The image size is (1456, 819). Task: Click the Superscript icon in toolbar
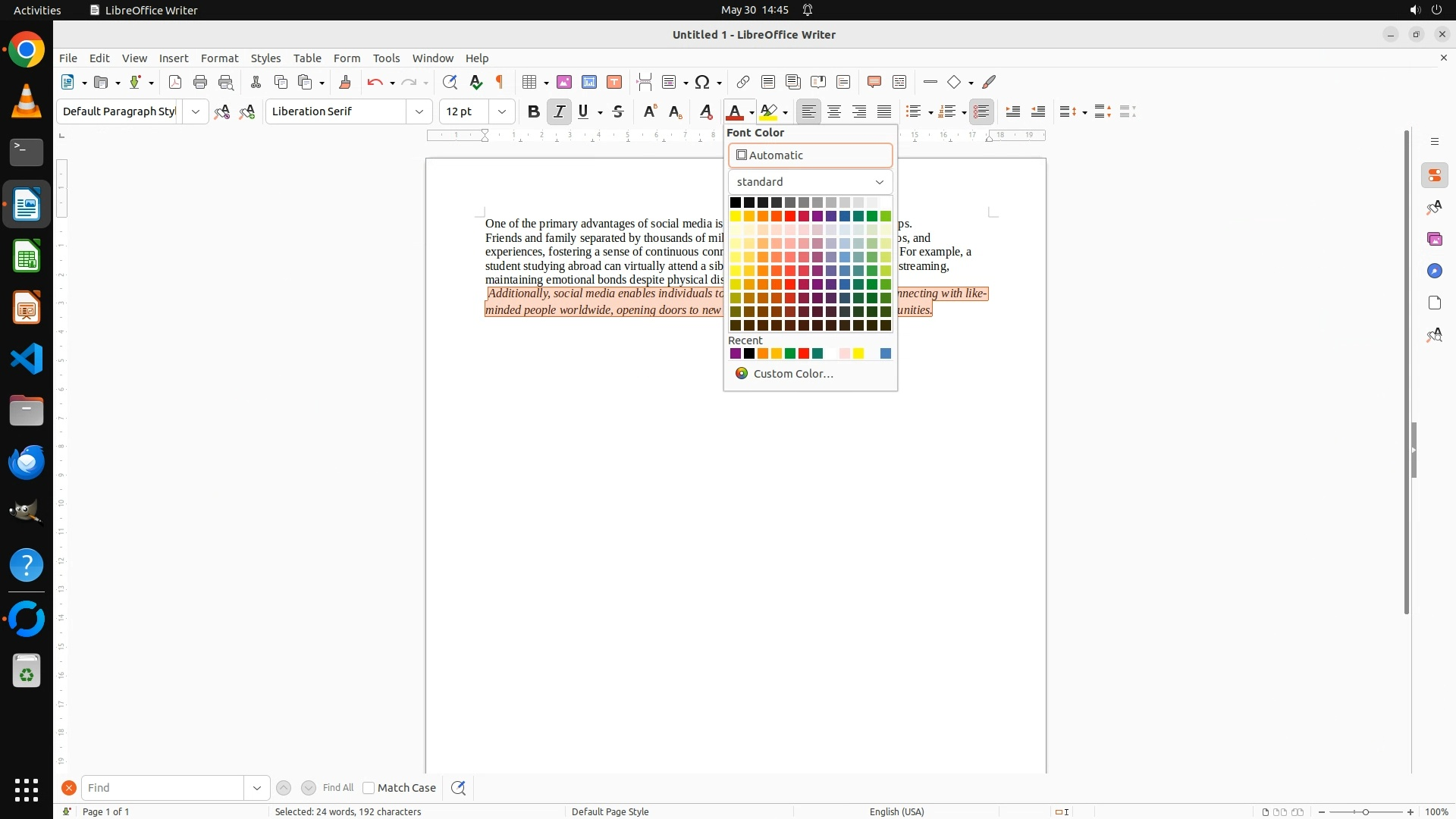pyautogui.click(x=650, y=111)
